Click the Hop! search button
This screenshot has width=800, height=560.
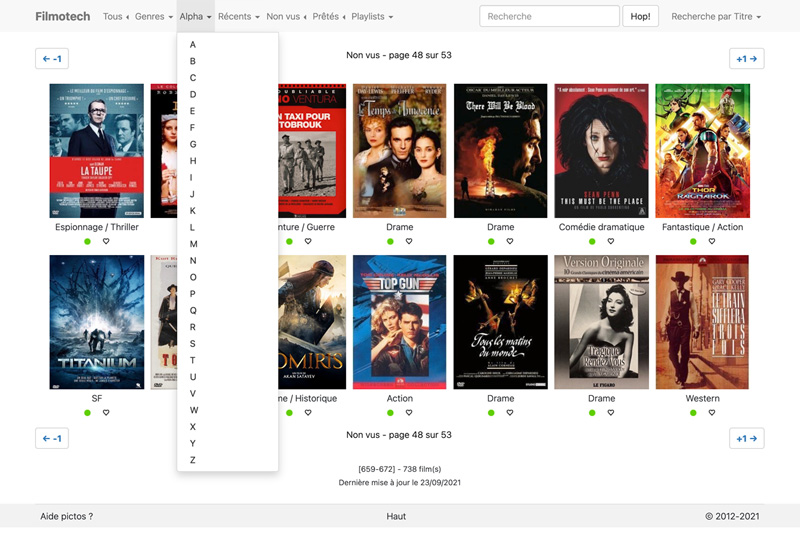click(640, 16)
